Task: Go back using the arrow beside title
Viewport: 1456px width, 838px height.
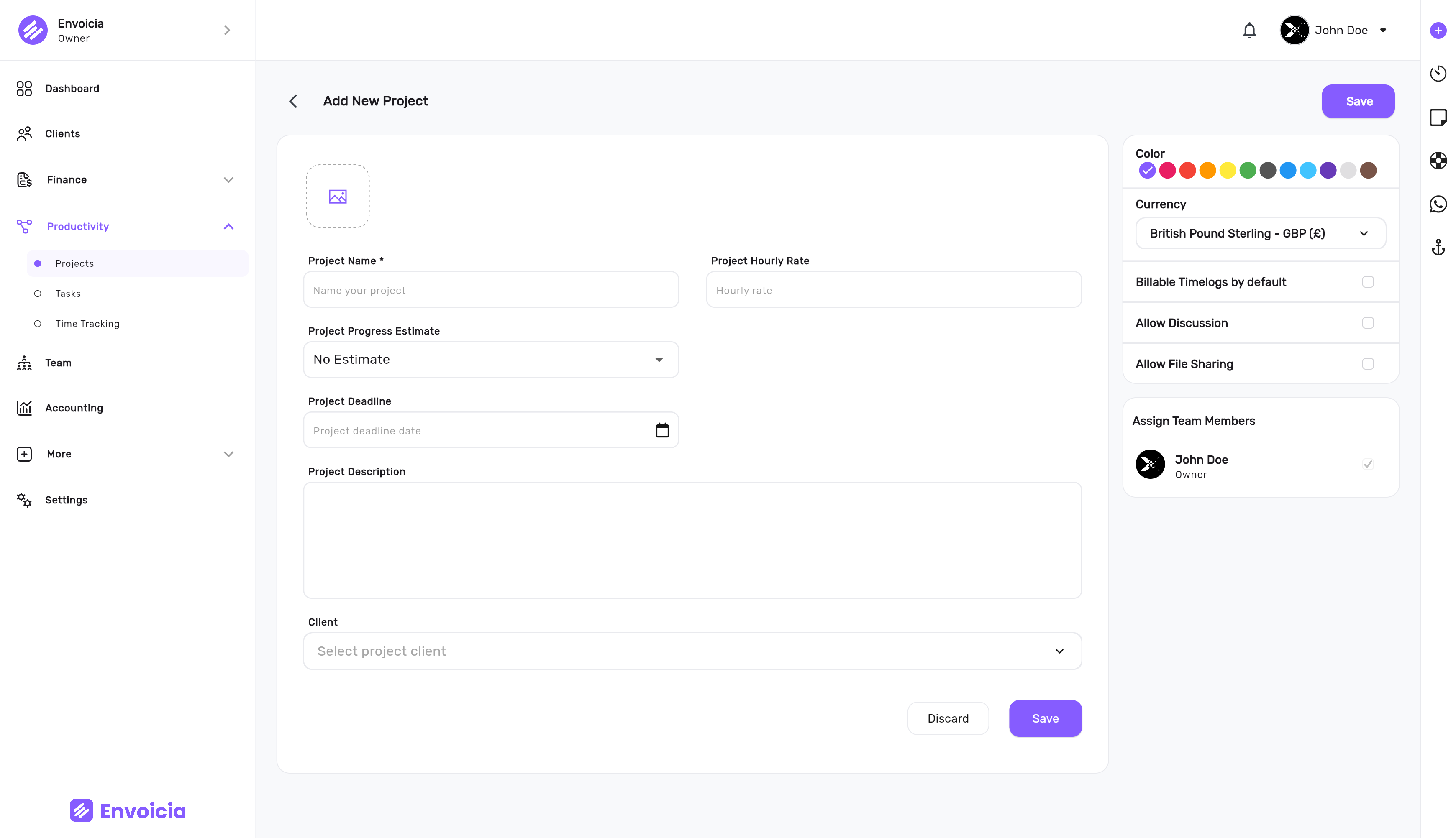Action: click(x=293, y=101)
